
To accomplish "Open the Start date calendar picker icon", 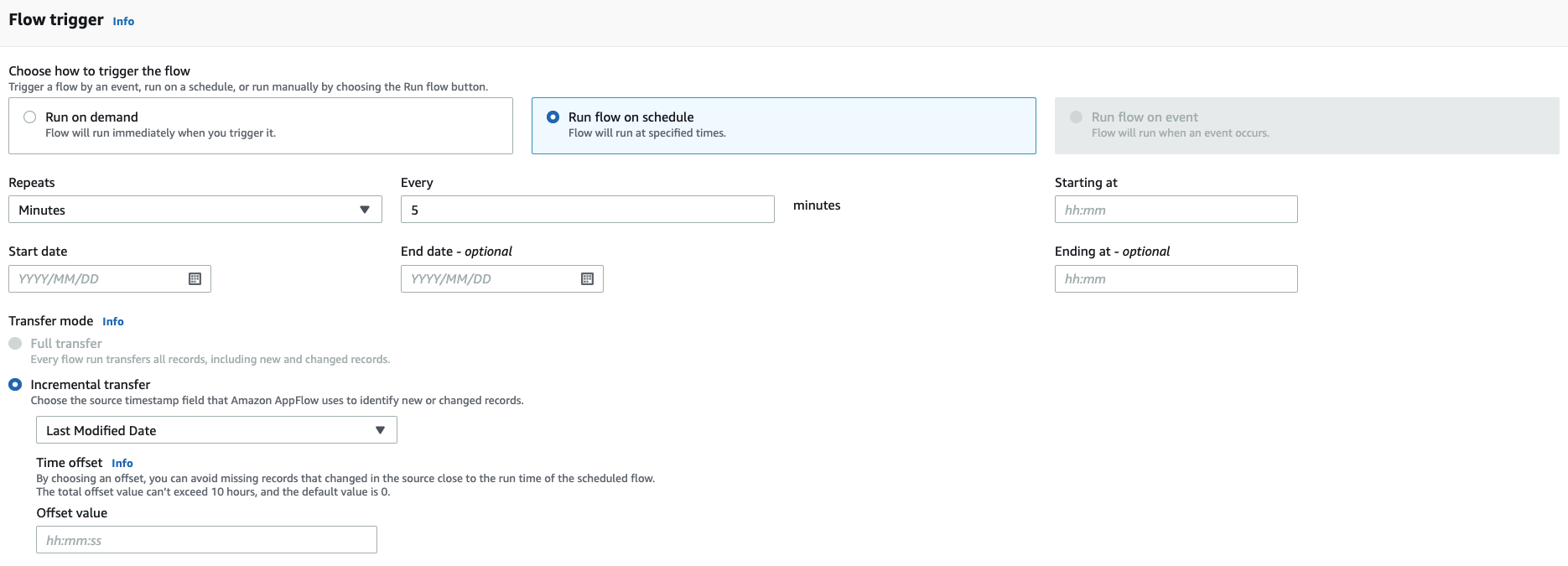I will pos(195,279).
